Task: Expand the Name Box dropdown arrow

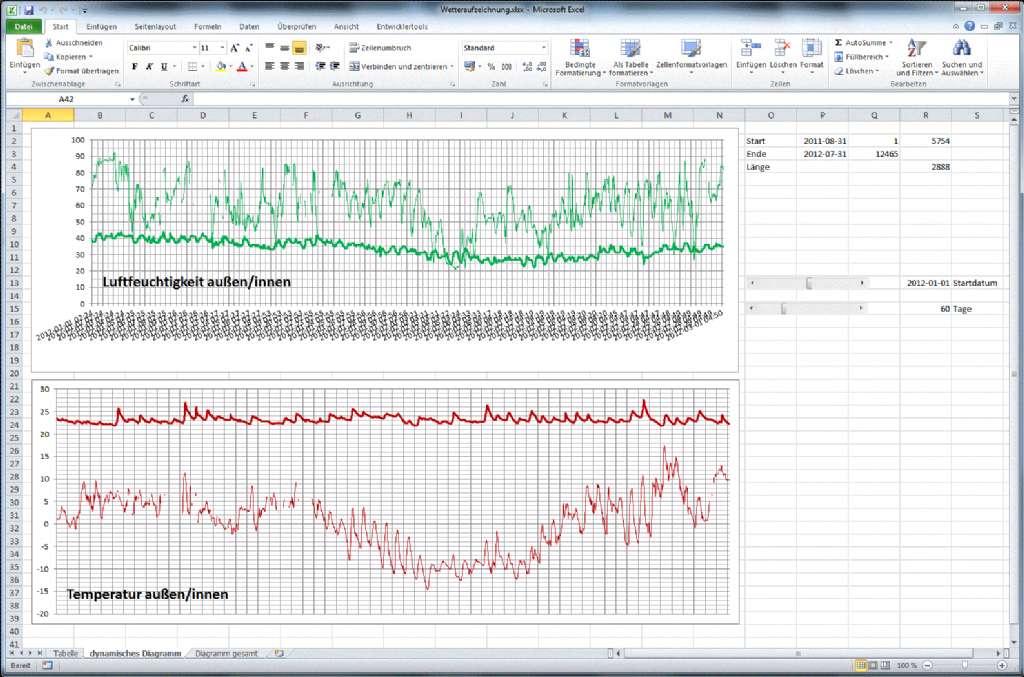Action: (133, 99)
